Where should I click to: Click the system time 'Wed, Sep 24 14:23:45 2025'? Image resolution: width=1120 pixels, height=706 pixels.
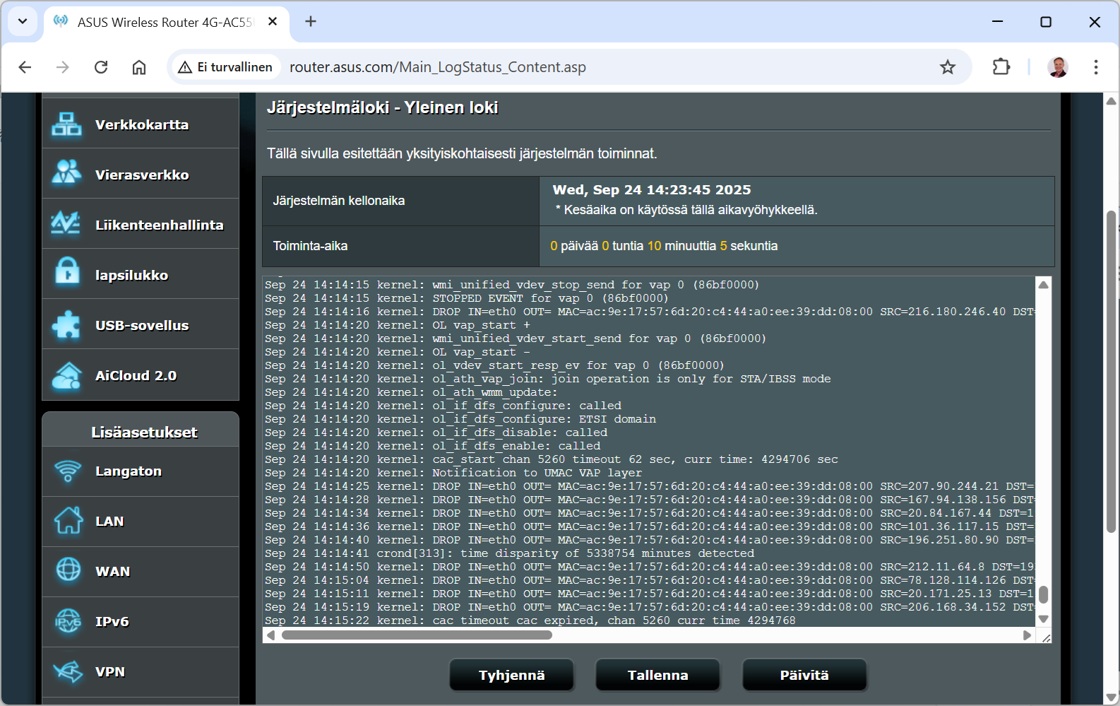point(651,190)
